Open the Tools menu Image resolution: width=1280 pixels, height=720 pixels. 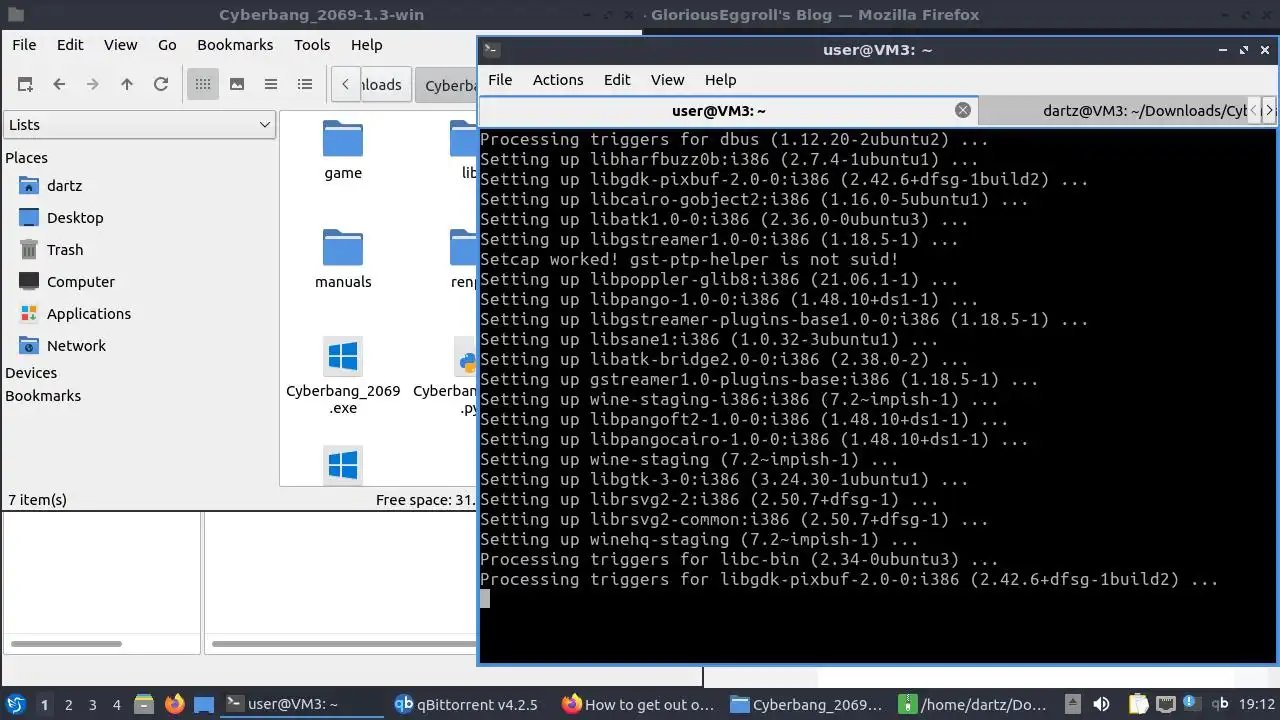click(312, 45)
